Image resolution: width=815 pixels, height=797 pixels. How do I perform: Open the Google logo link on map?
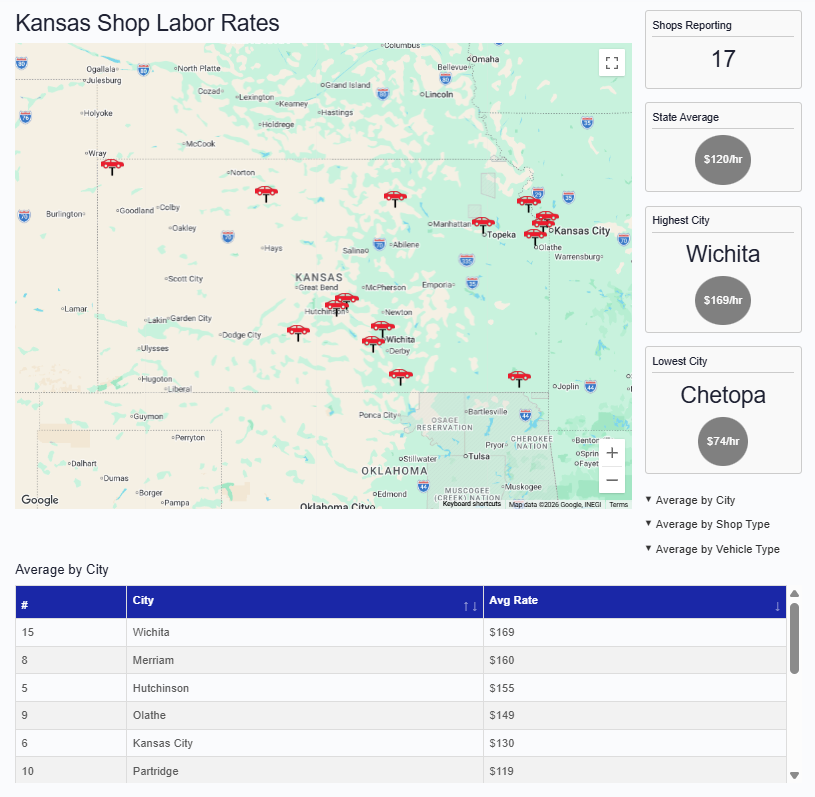pyautogui.click(x=40, y=500)
